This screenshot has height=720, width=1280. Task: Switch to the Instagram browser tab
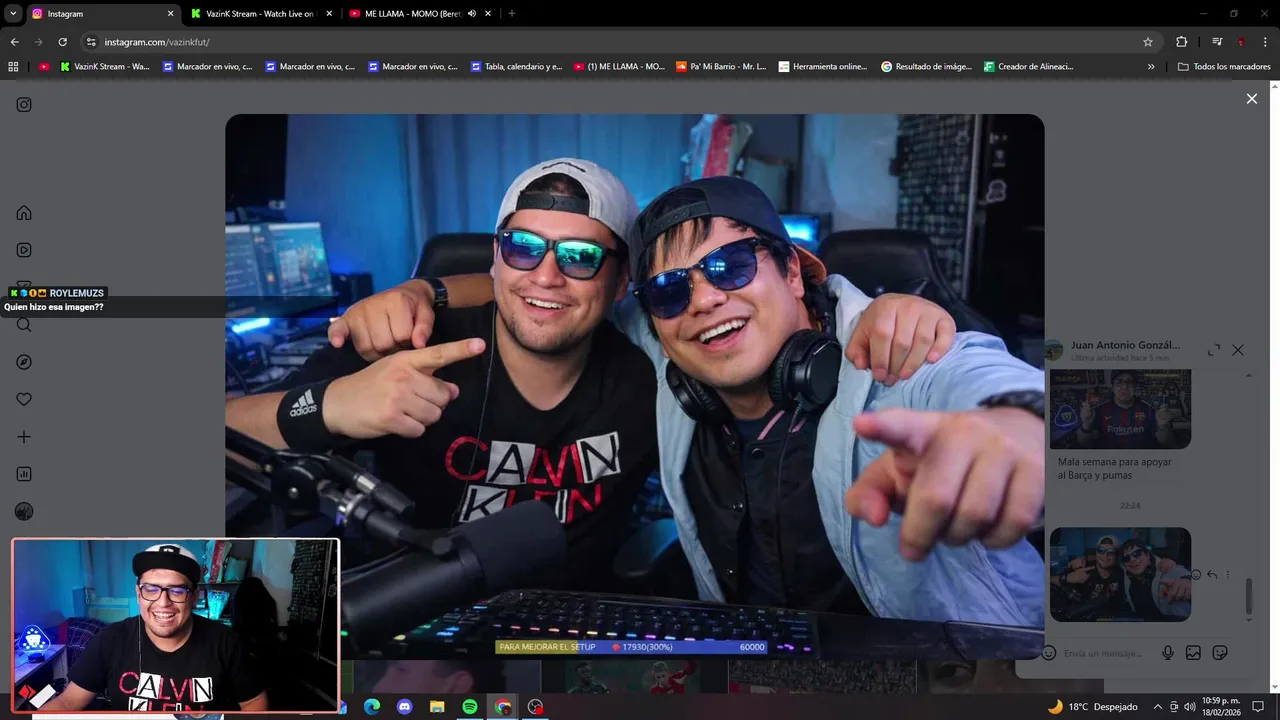100,14
